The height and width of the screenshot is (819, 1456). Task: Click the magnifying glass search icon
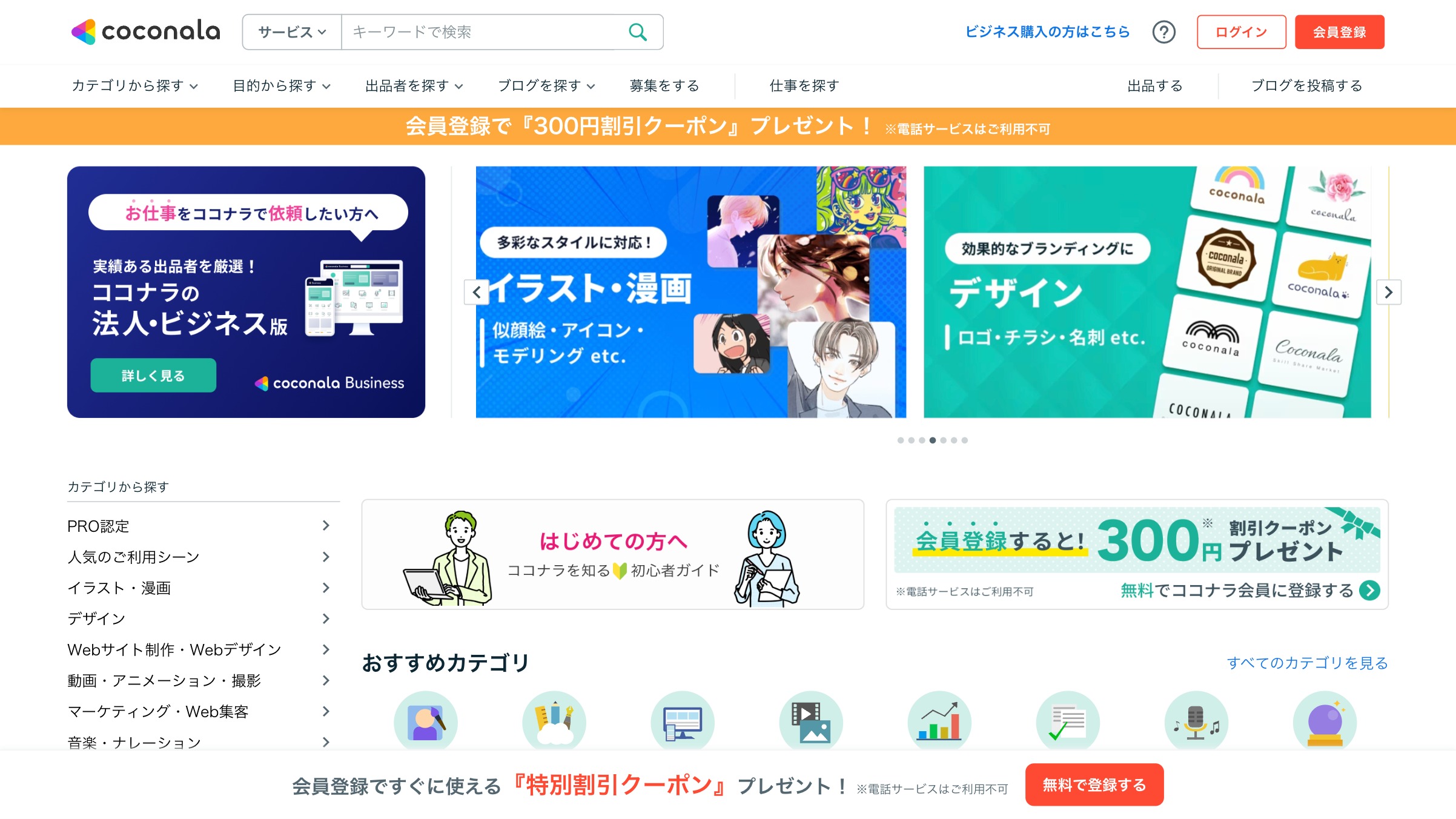(x=638, y=32)
